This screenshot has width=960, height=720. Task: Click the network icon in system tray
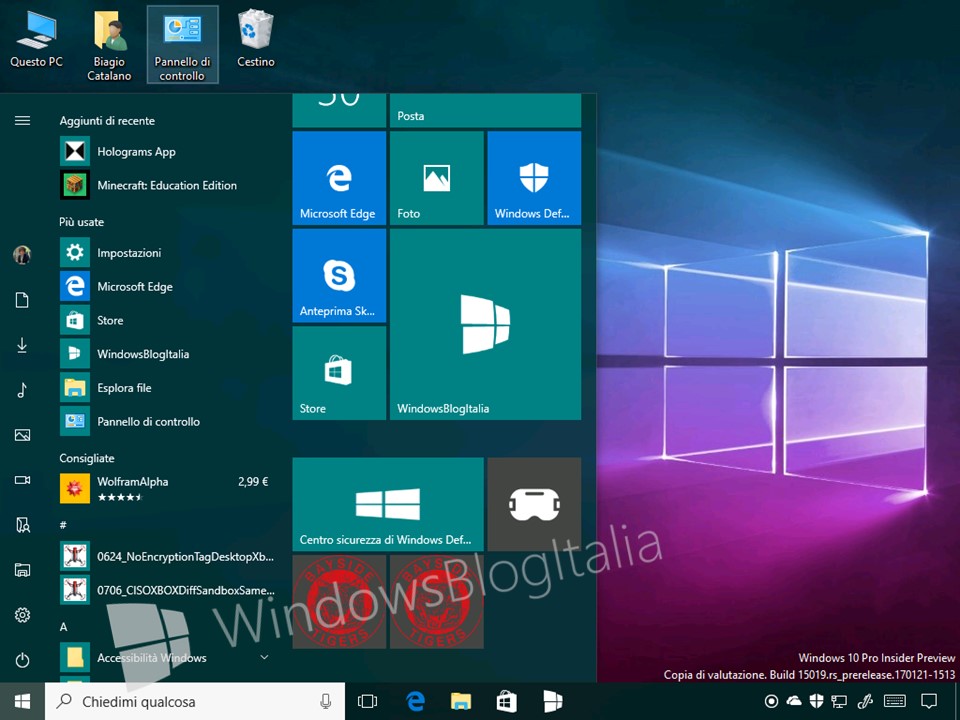(839, 702)
